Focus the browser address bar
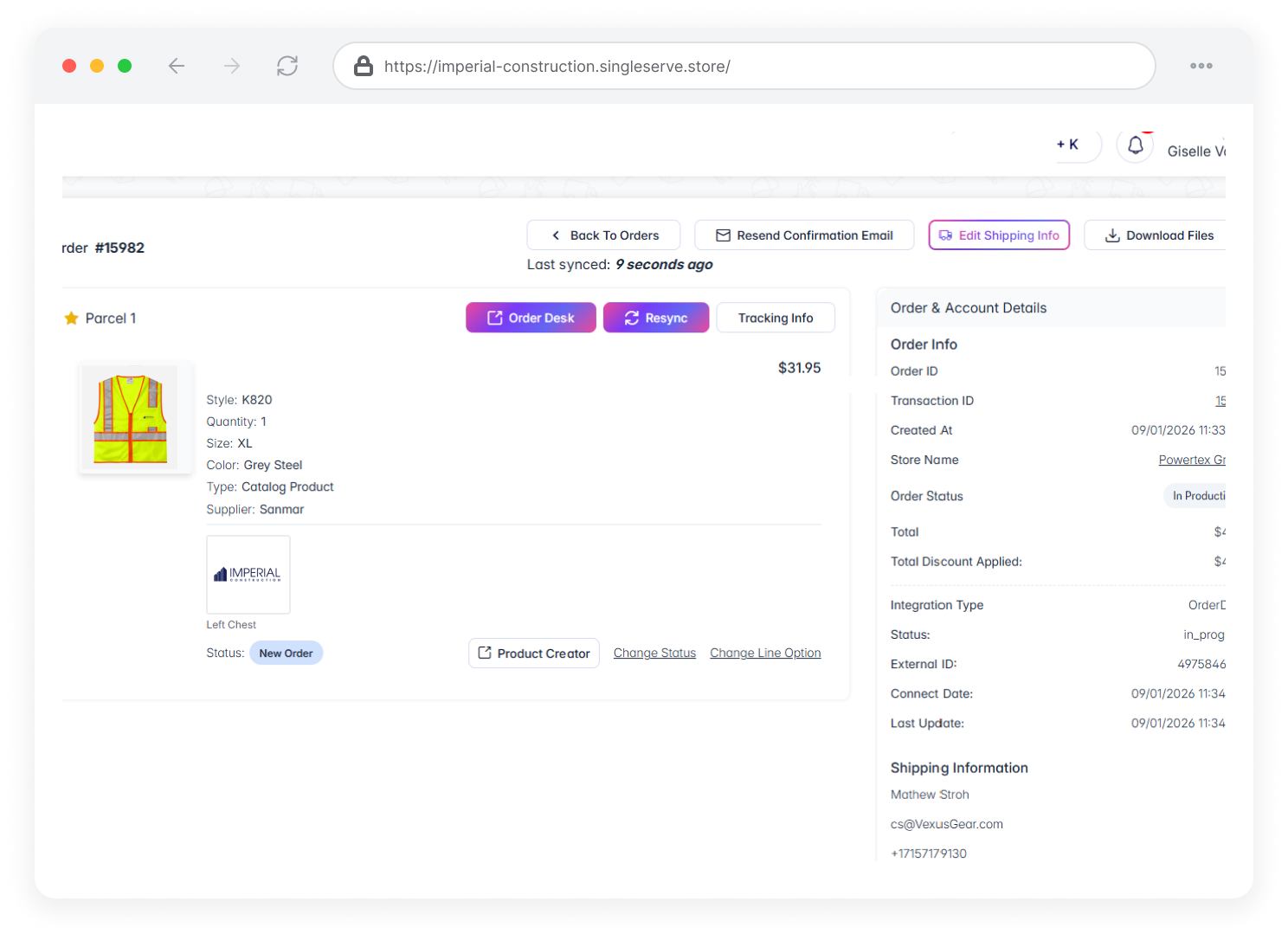Screen dimensions: 1288x940 pos(744,66)
